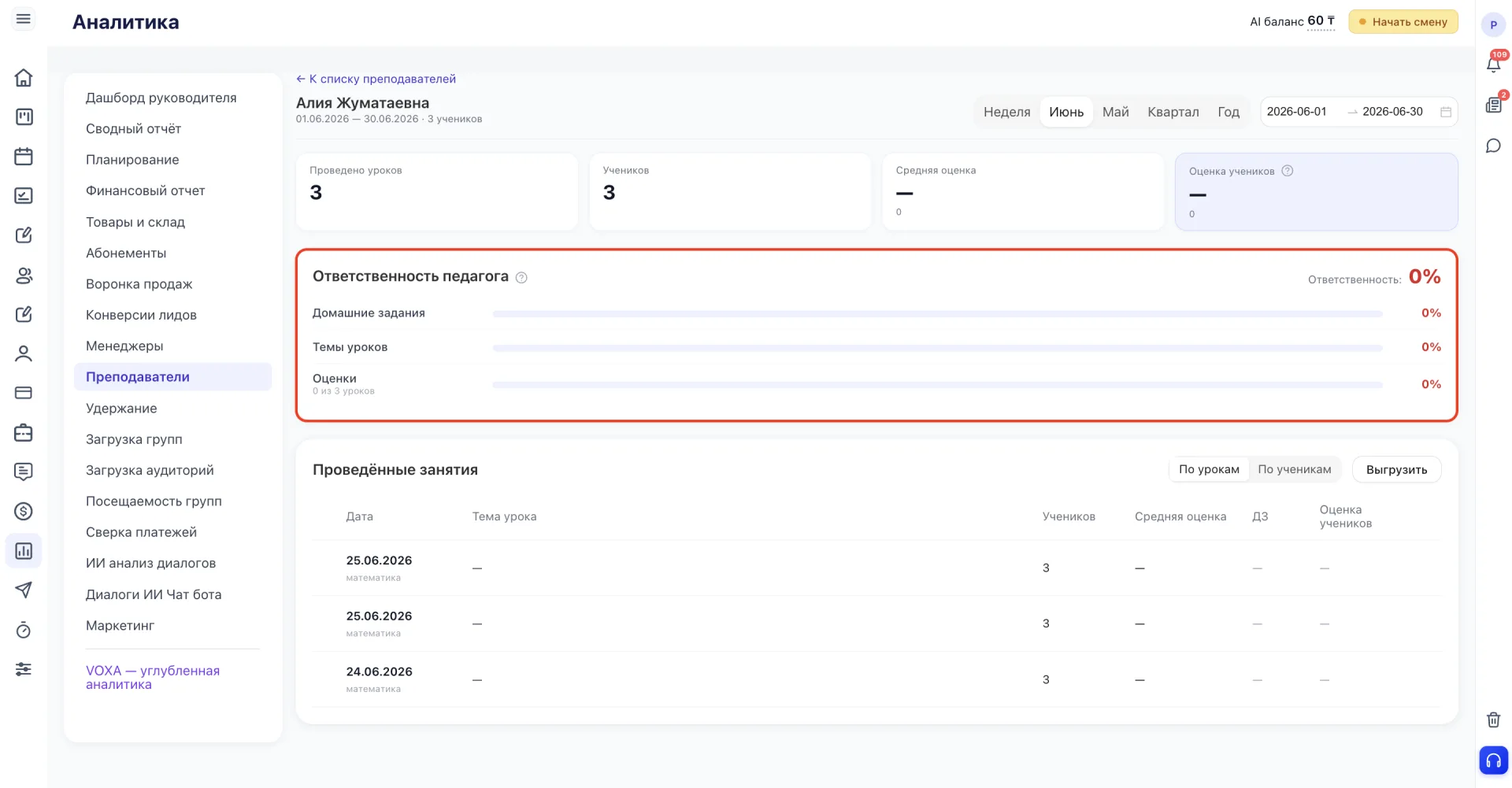Open the paper plane icon in the sidebar
This screenshot has height=788, width=1512.
(x=24, y=590)
